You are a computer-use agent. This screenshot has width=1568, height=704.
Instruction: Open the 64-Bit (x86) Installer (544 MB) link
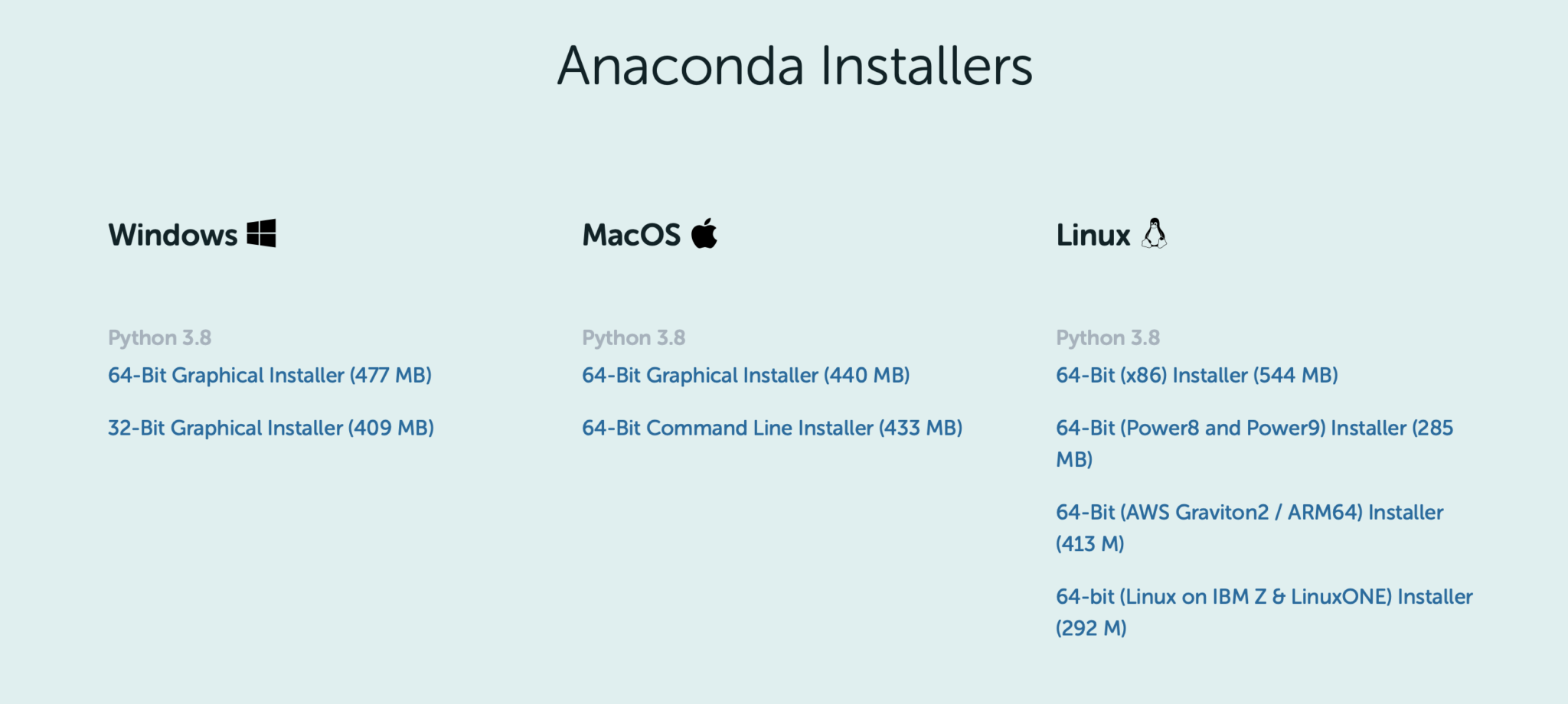click(x=1197, y=375)
